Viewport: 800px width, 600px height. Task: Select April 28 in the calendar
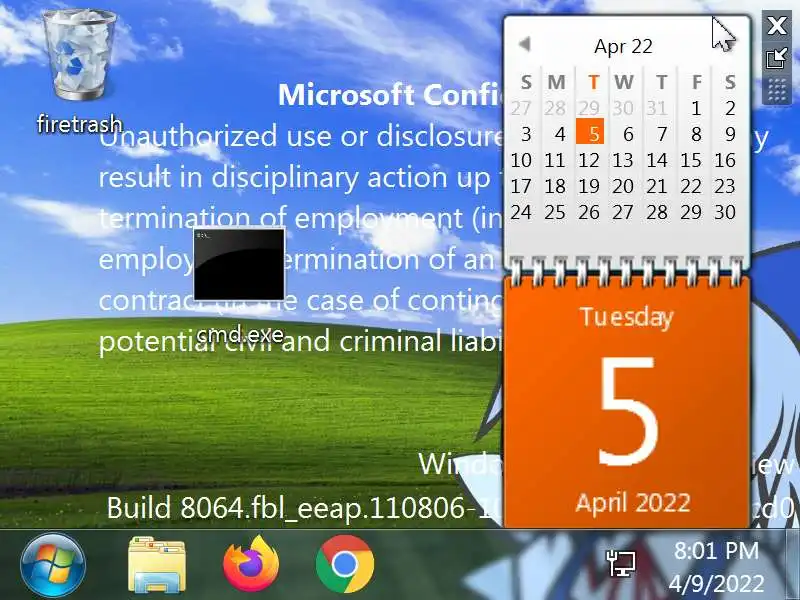click(x=657, y=212)
